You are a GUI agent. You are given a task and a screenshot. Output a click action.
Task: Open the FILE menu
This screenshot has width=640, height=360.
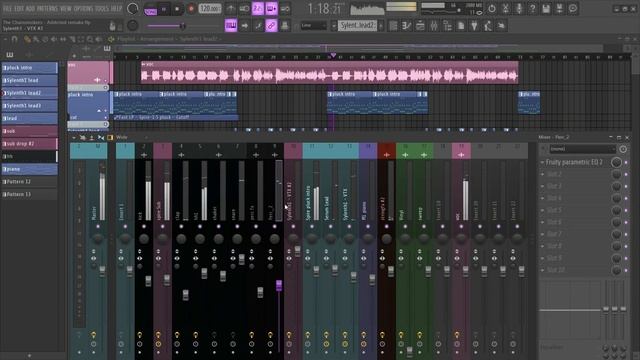pos(7,9)
